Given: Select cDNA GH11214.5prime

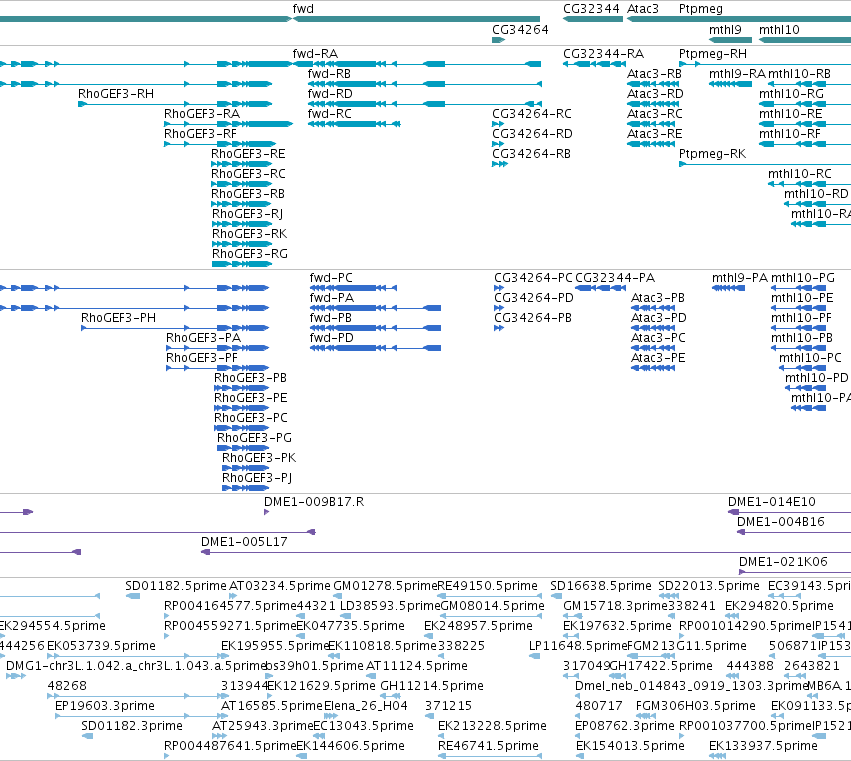Looking at the screenshot, I should pyautogui.click(x=393, y=696).
